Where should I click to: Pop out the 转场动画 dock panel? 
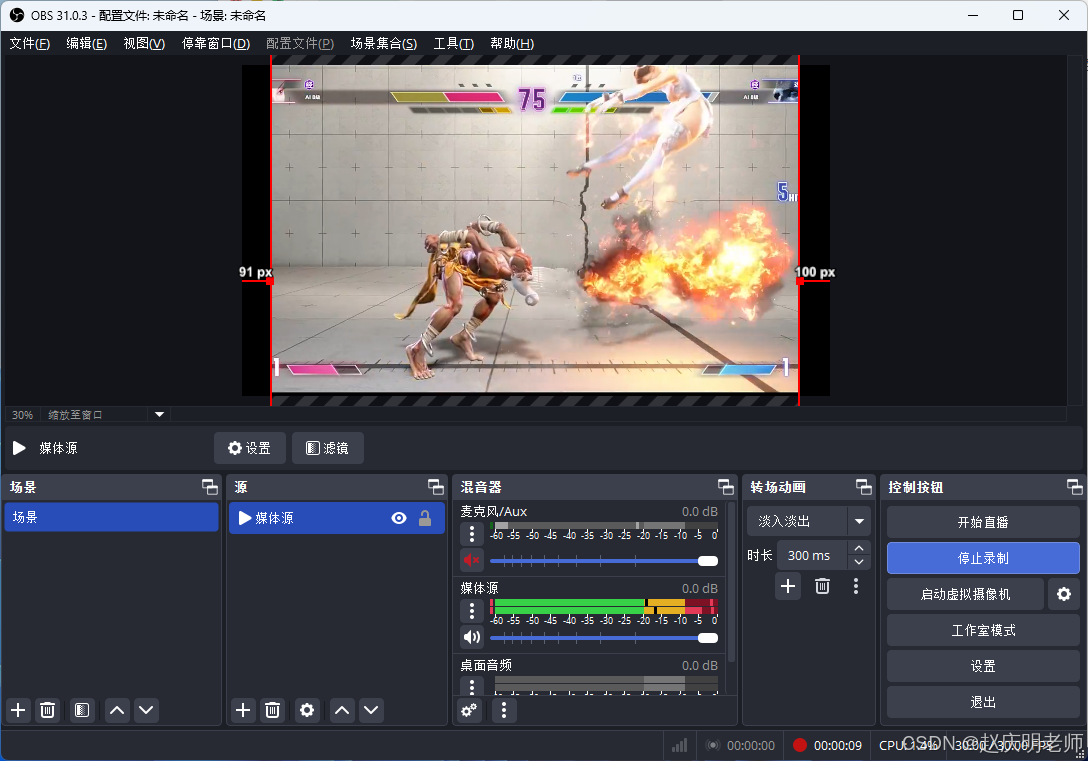[864, 487]
